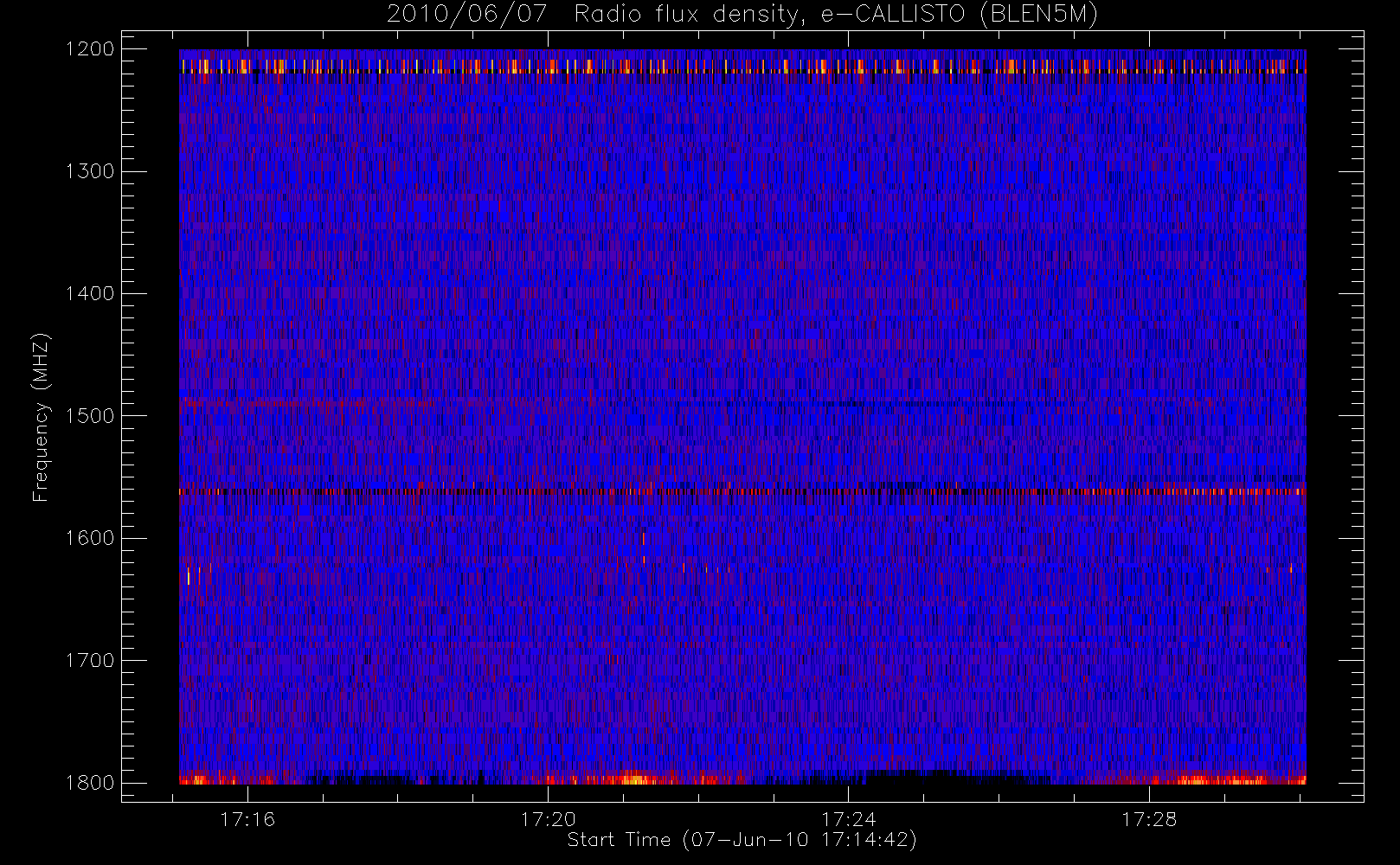Click the 1500 frequency tick label
The width and height of the screenshot is (1400, 865).
[90, 416]
